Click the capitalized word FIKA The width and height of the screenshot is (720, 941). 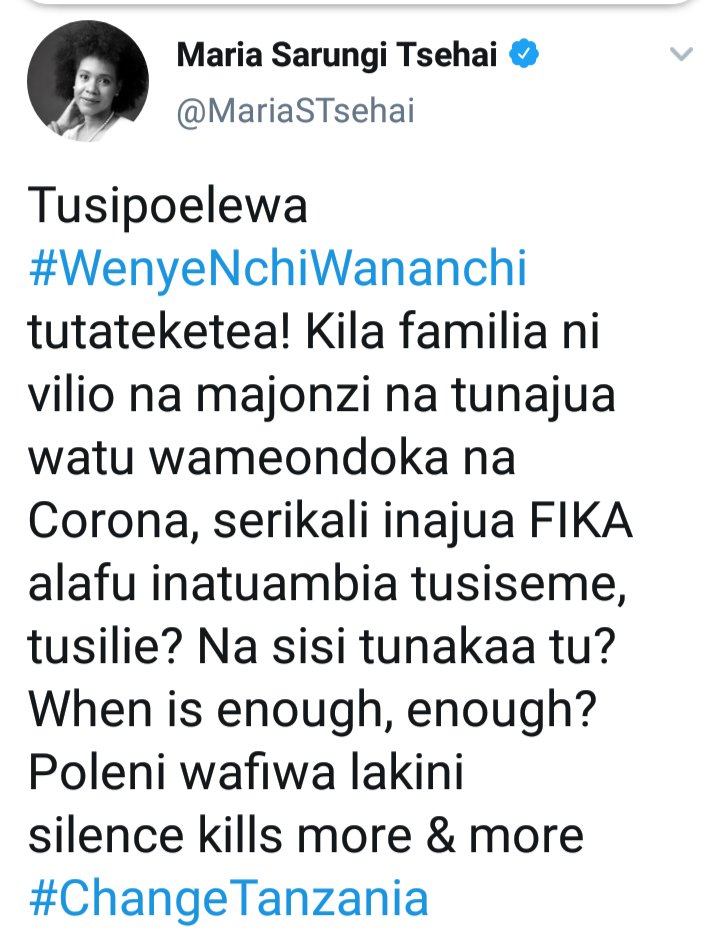coord(581,521)
